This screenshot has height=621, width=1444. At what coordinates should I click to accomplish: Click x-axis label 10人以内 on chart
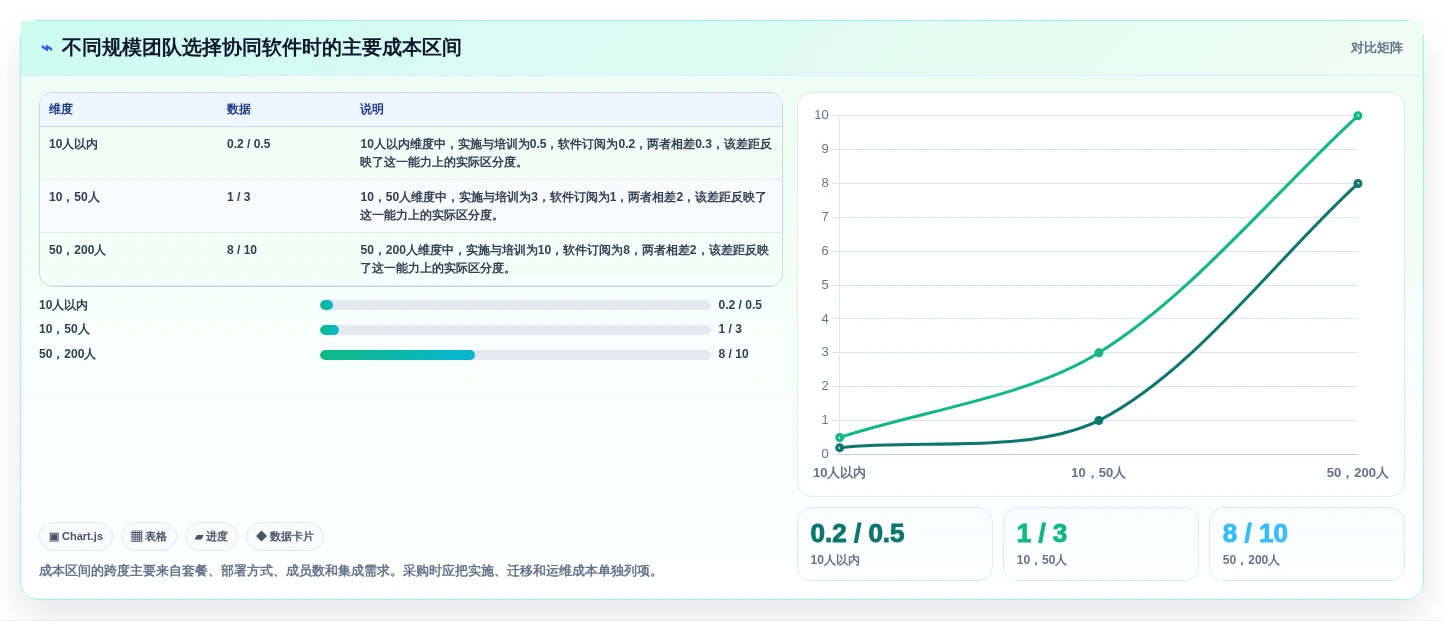tap(839, 473)
